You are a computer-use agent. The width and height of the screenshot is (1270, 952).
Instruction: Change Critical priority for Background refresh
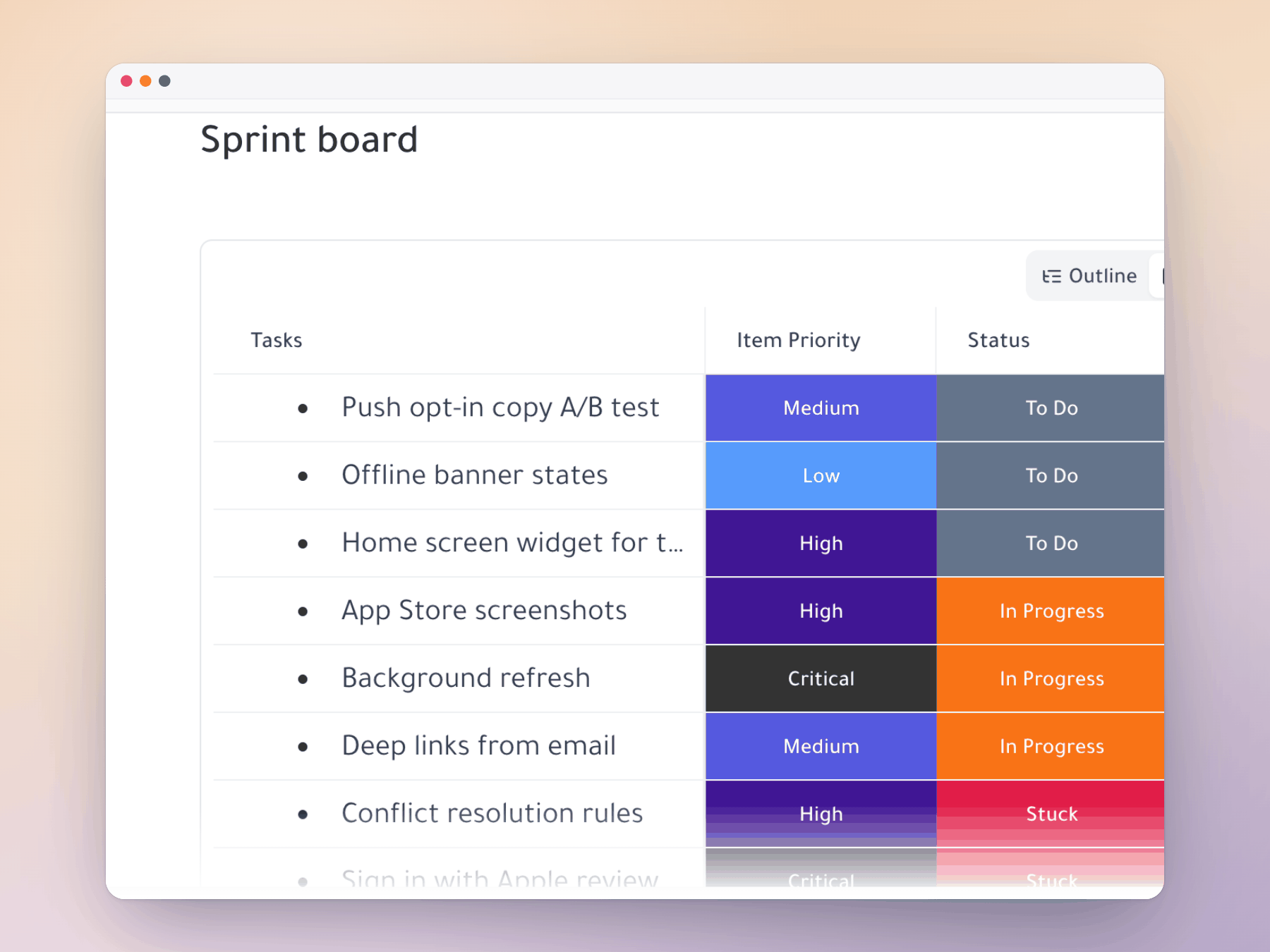[x=821, y=679]
